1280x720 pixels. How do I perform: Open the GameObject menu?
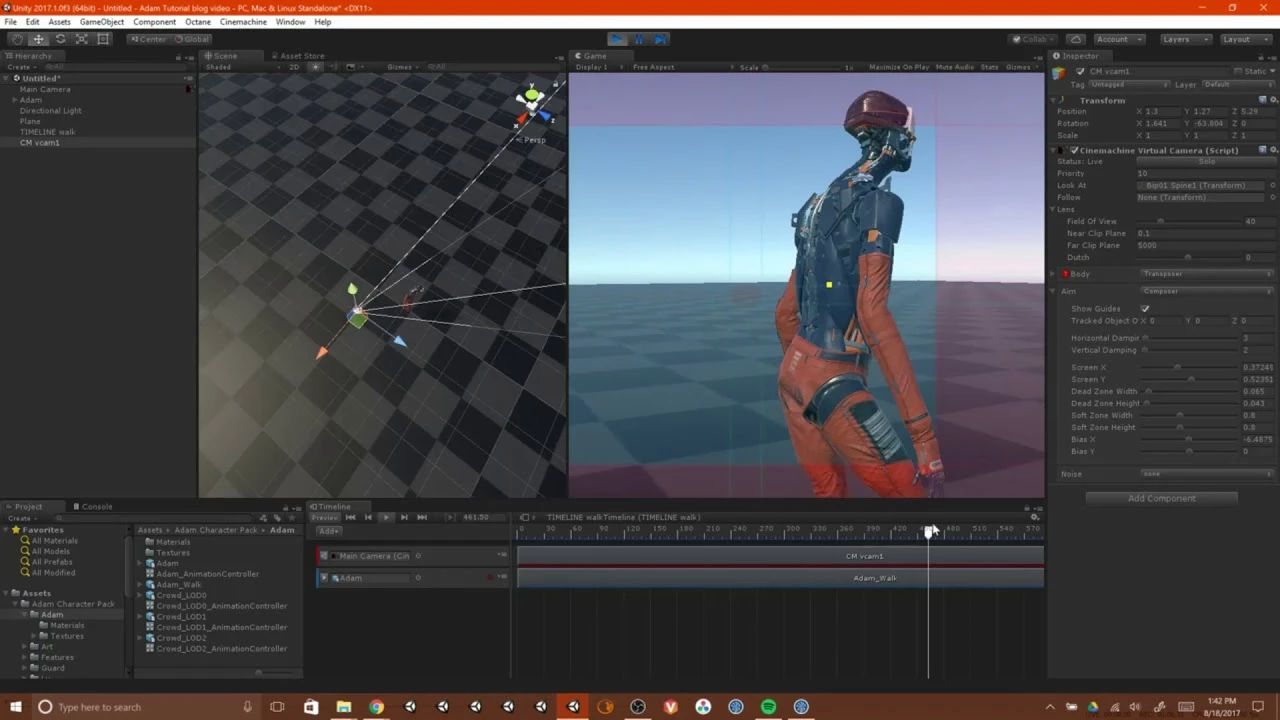pos(102,22)
